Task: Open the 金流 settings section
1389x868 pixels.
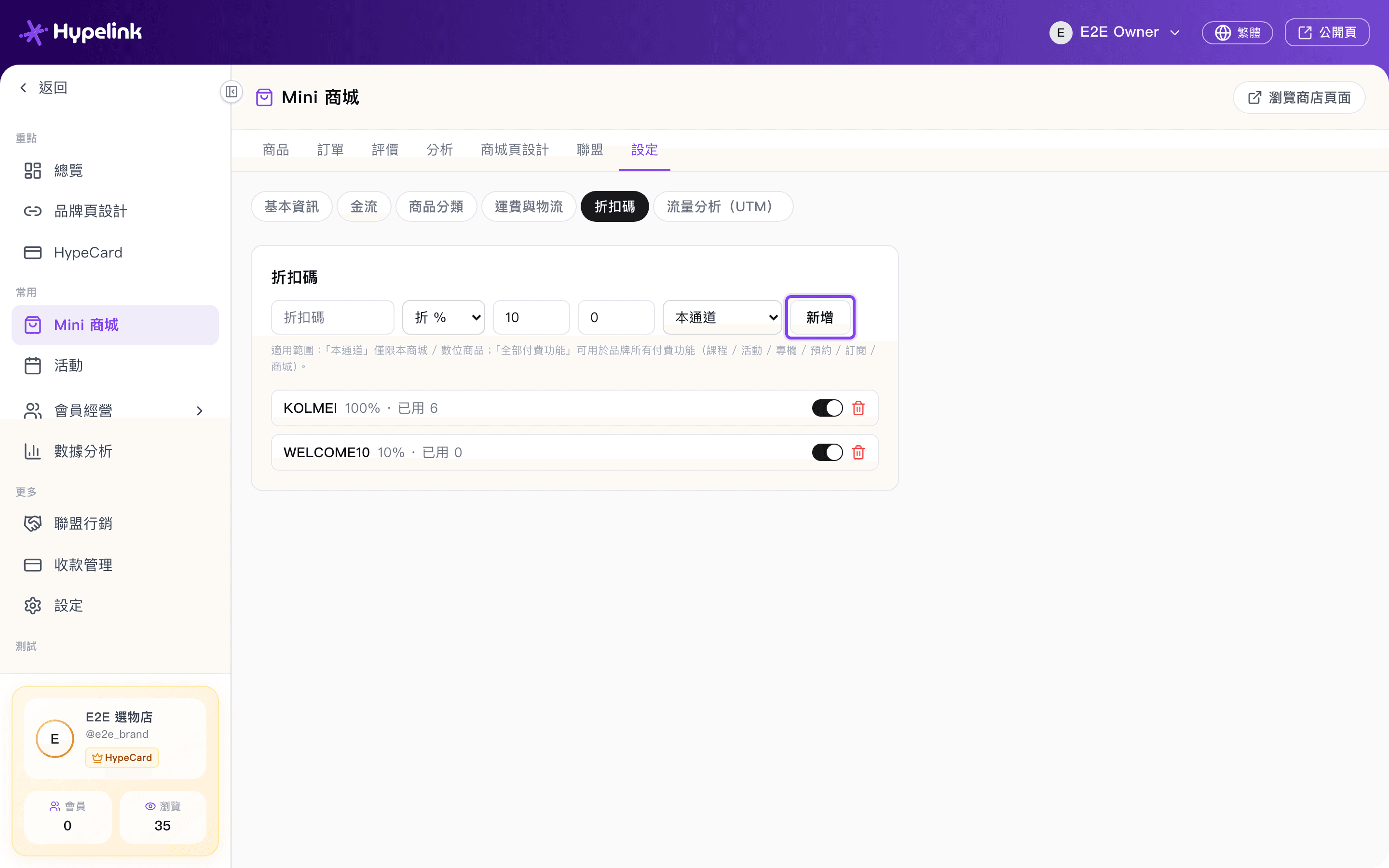Action: click(364, 206)
